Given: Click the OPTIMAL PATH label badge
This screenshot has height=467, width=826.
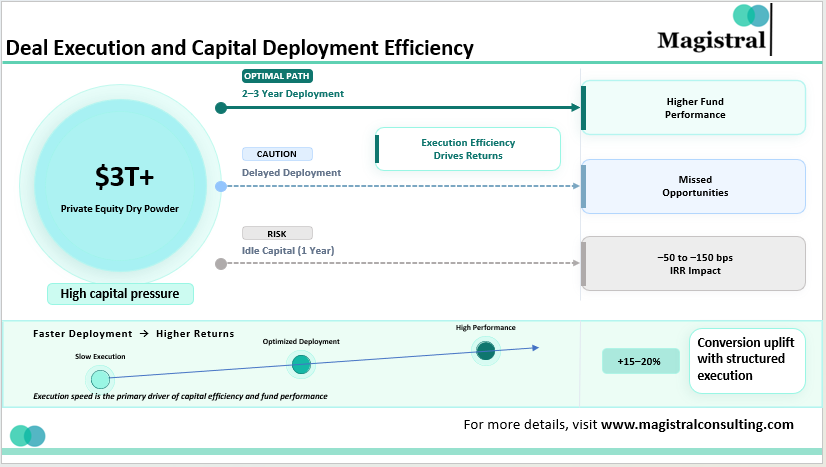Looking at the screenshot, I should (278, 76).
